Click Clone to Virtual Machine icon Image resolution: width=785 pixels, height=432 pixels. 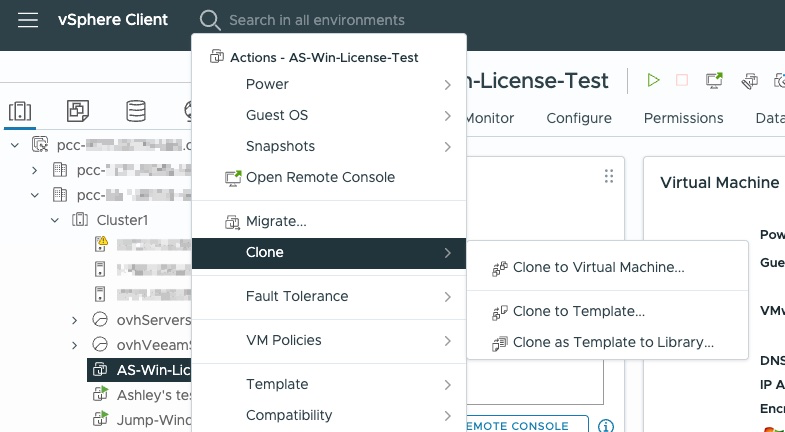click(x=500, y=268)
